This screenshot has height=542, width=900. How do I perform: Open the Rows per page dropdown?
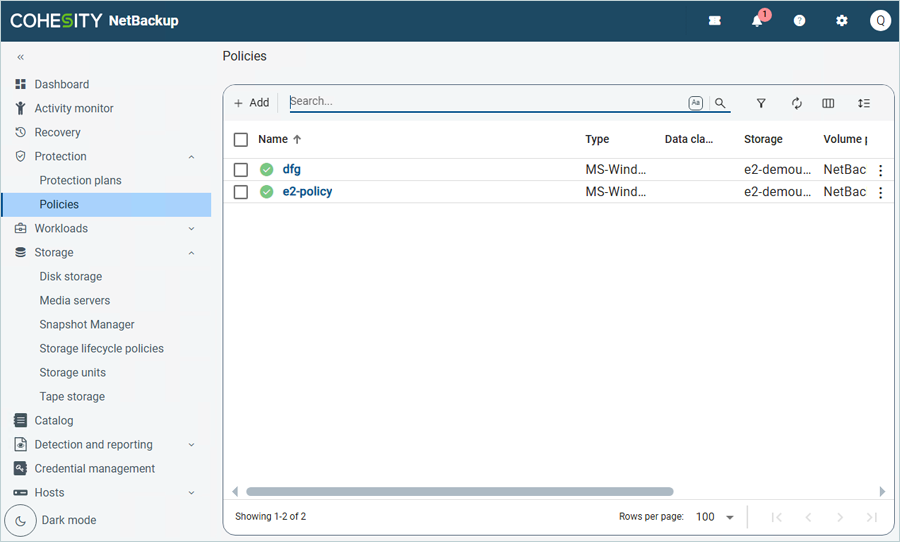pos(716,517)
